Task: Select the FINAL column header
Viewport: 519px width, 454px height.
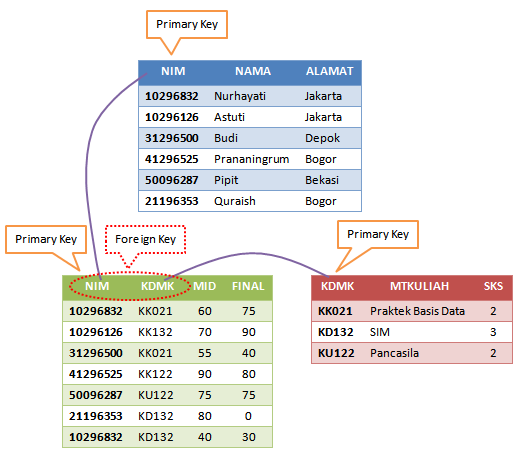Action: (x=248, y=286)
